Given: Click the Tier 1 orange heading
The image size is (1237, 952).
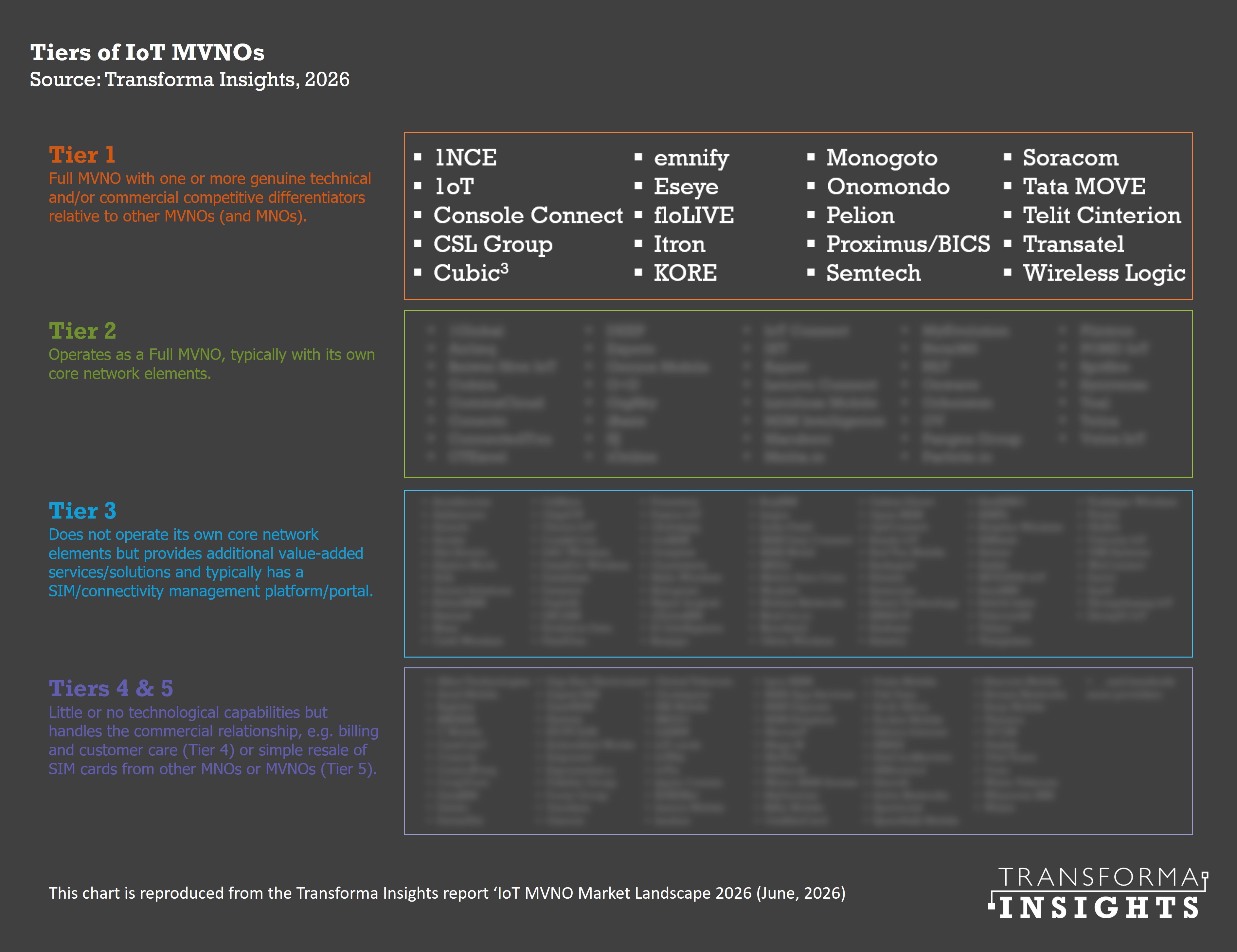Looking at the screenshot, I should point(82,155).
